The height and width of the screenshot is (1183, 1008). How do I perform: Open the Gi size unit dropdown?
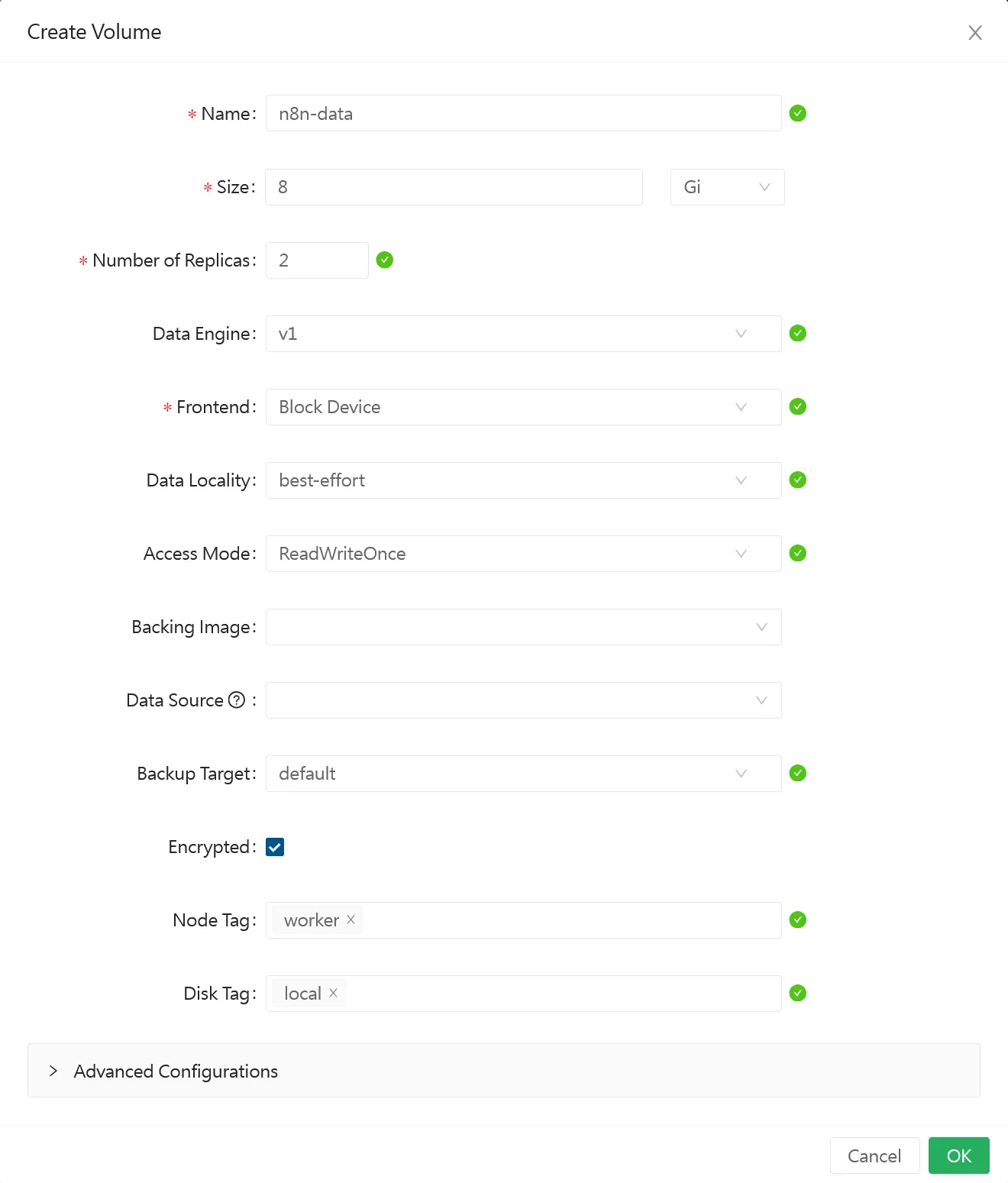coord(727,187)
